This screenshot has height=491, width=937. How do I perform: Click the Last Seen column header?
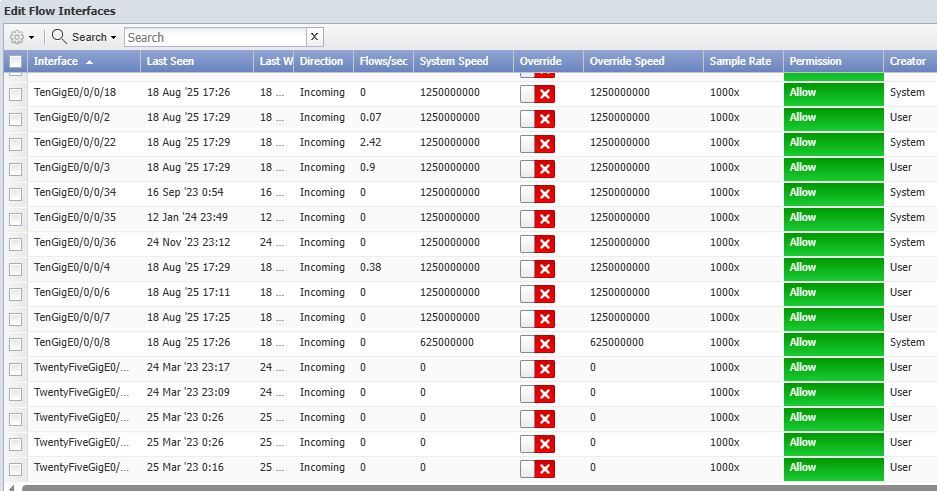[x=170, y=62]
